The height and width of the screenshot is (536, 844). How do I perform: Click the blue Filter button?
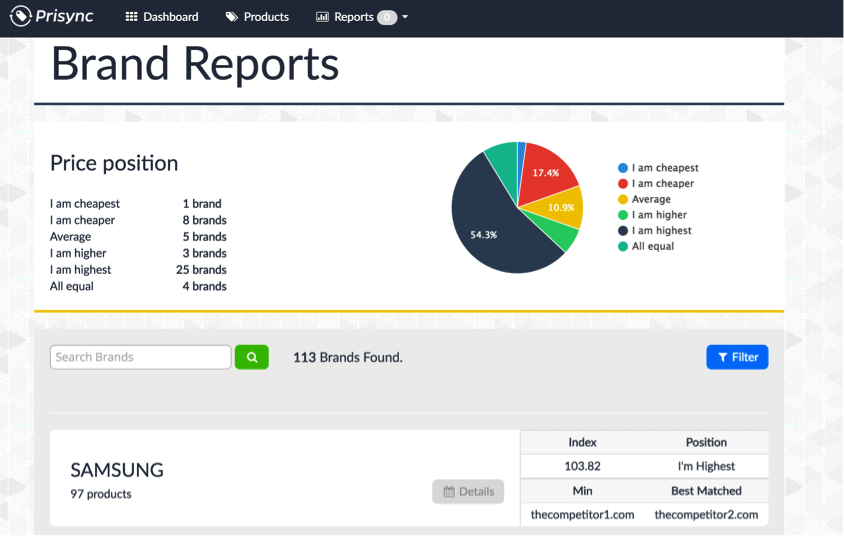click(x=737, y=357)
